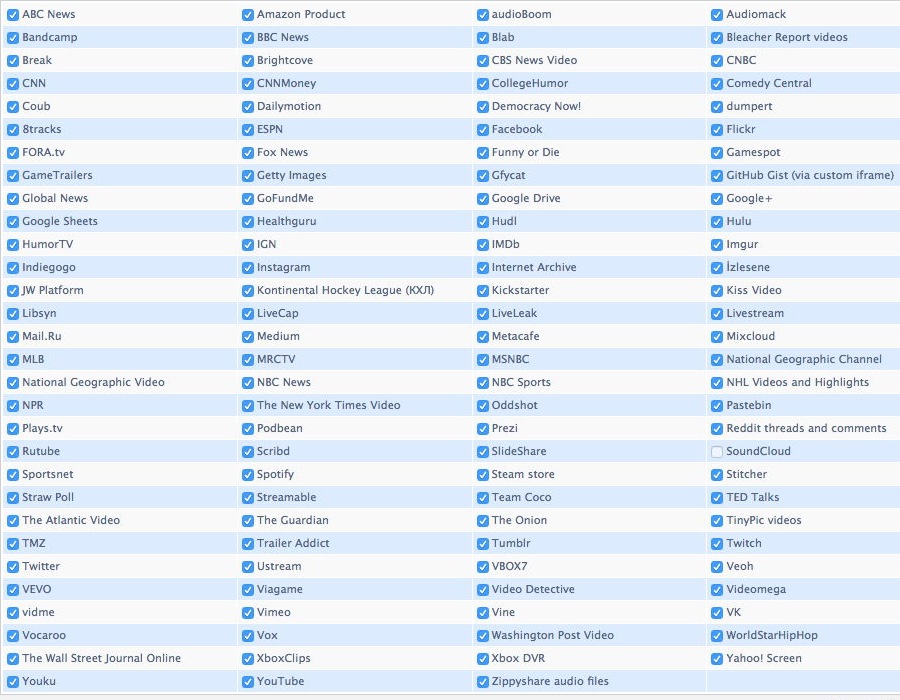This screenshot has height=700, width=900.
Task: Toggle the Tumblr checkbox
Action: [x=482, y=544]
